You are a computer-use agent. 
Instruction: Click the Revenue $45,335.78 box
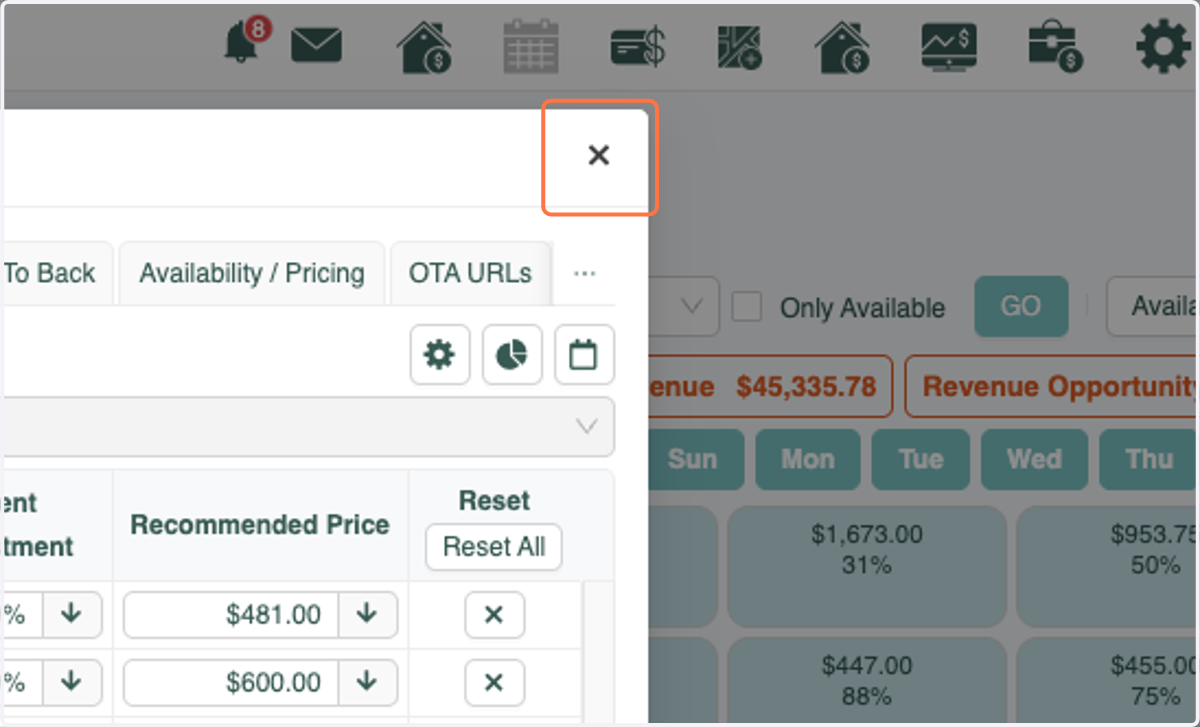[769, 386]
